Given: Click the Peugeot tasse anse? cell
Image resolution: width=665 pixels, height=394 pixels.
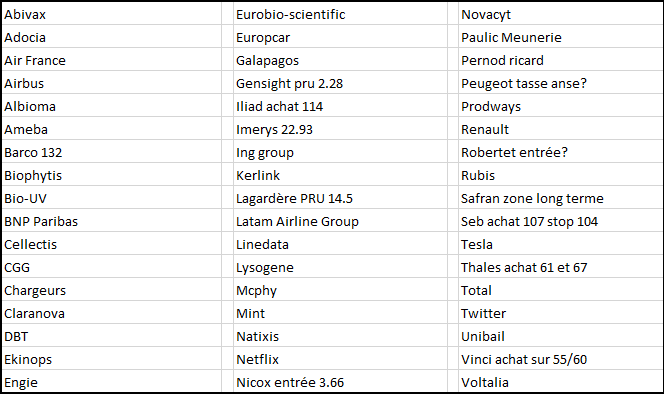Looking at the screenshot, I should [561, 83].
